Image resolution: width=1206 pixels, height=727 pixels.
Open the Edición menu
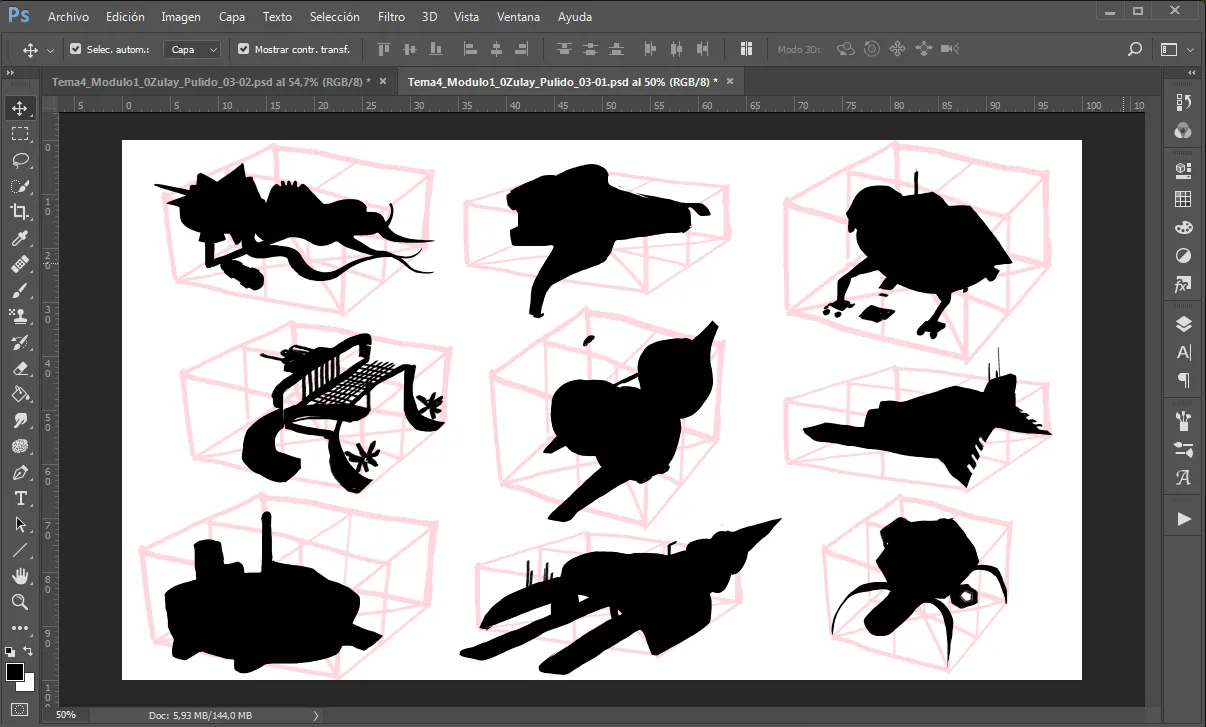click(x=125, y=17)
